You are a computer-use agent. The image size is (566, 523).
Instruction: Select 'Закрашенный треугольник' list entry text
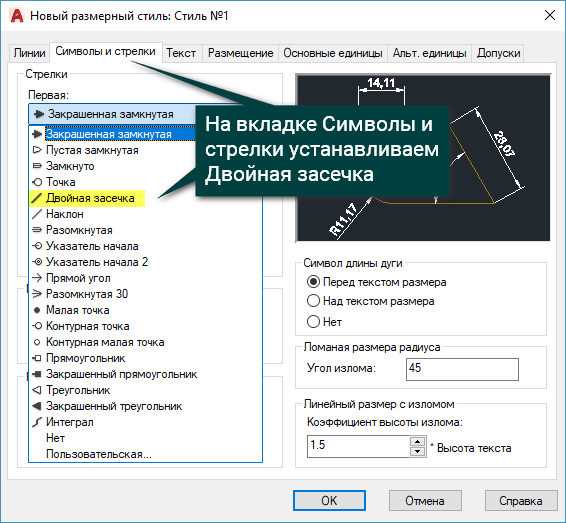[114, 406]
